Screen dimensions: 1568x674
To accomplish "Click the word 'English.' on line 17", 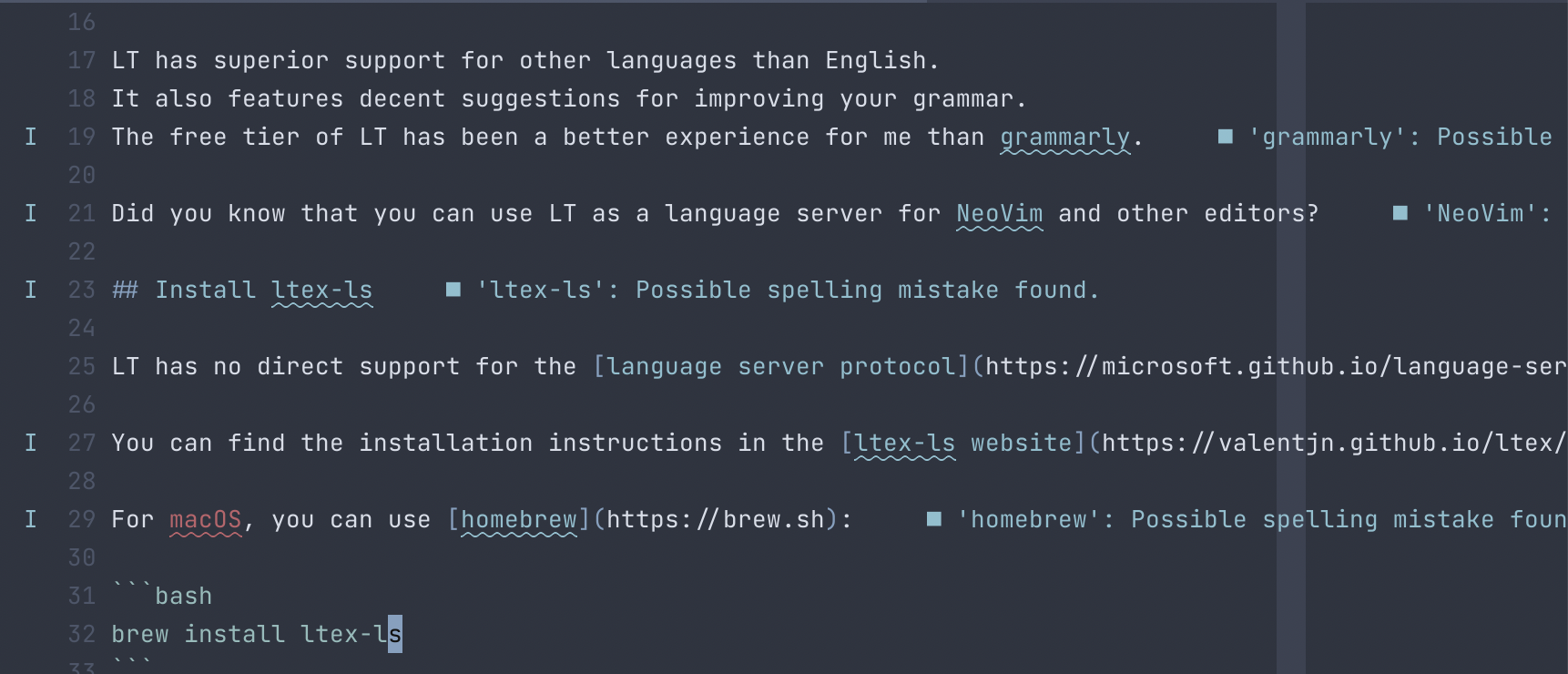I will 883,61.
